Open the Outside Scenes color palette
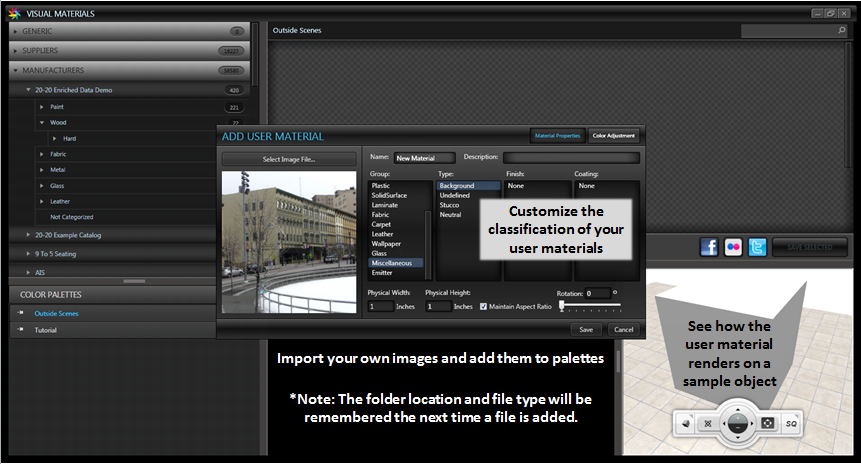This screenshot has height=464, width=861. coord(56,314)
